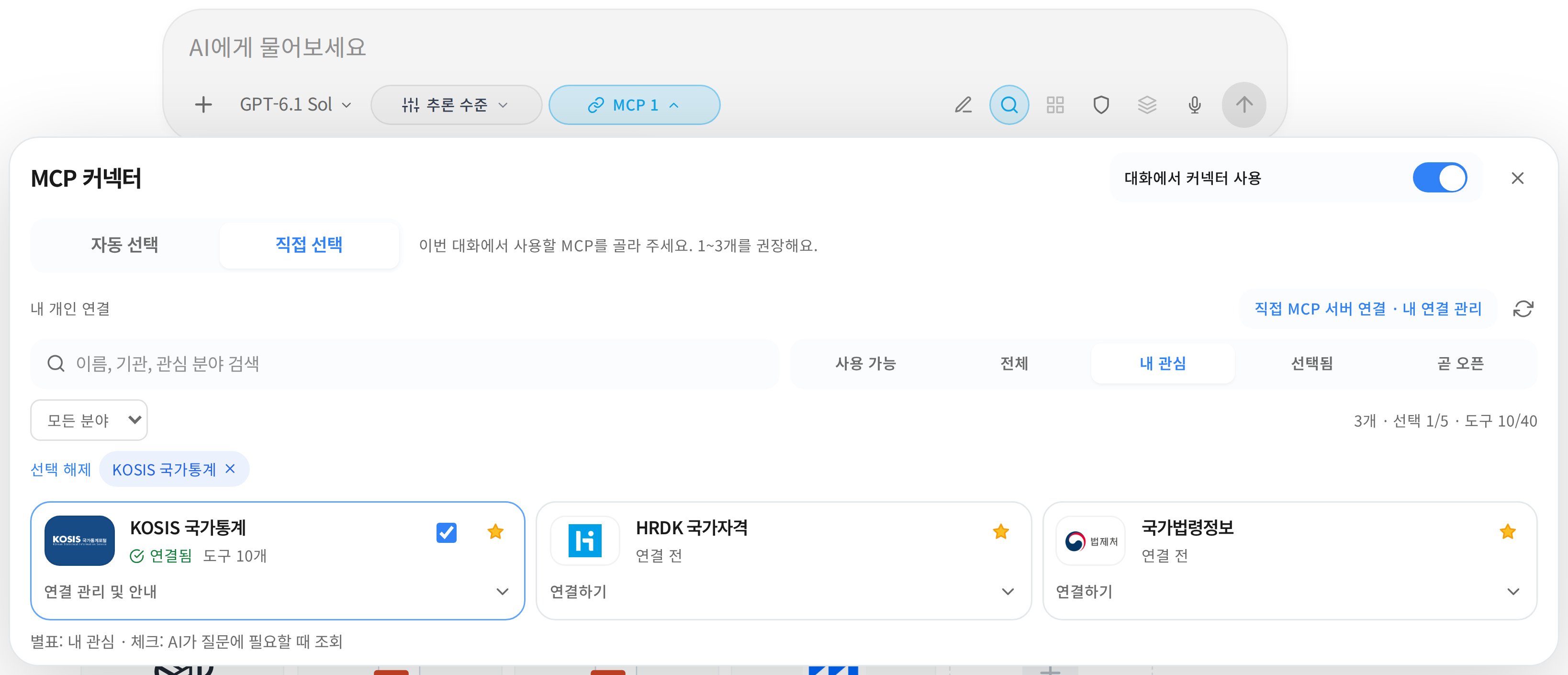Open 직접 MCP 서버 연결 · 내 연결 관리 link
Screen dimensions: 1568x675
tap(1368, 309)
